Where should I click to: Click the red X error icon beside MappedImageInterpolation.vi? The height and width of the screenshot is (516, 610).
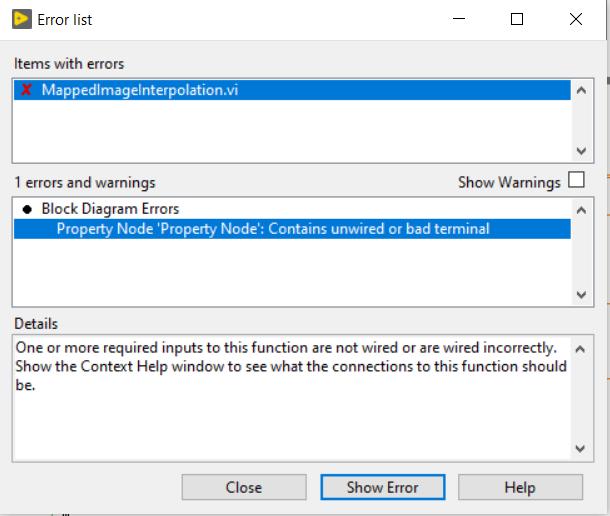pyautogui.click(x=27, y=90)
